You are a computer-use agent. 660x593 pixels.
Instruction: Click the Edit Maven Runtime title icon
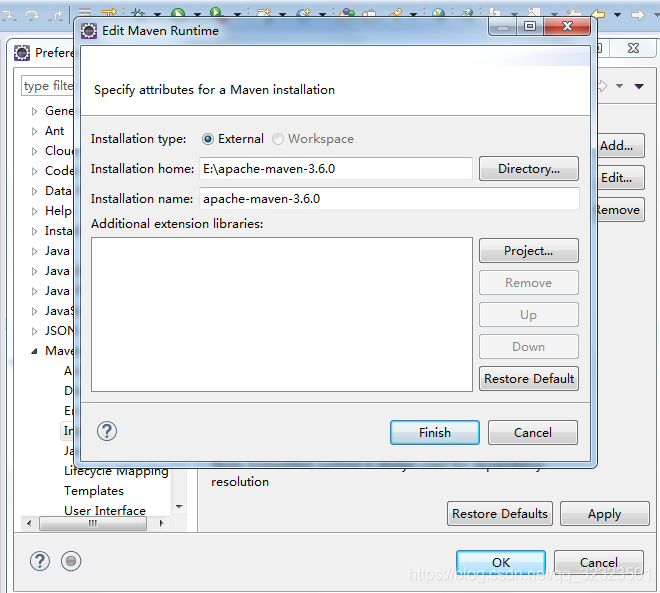pos(89,31)
